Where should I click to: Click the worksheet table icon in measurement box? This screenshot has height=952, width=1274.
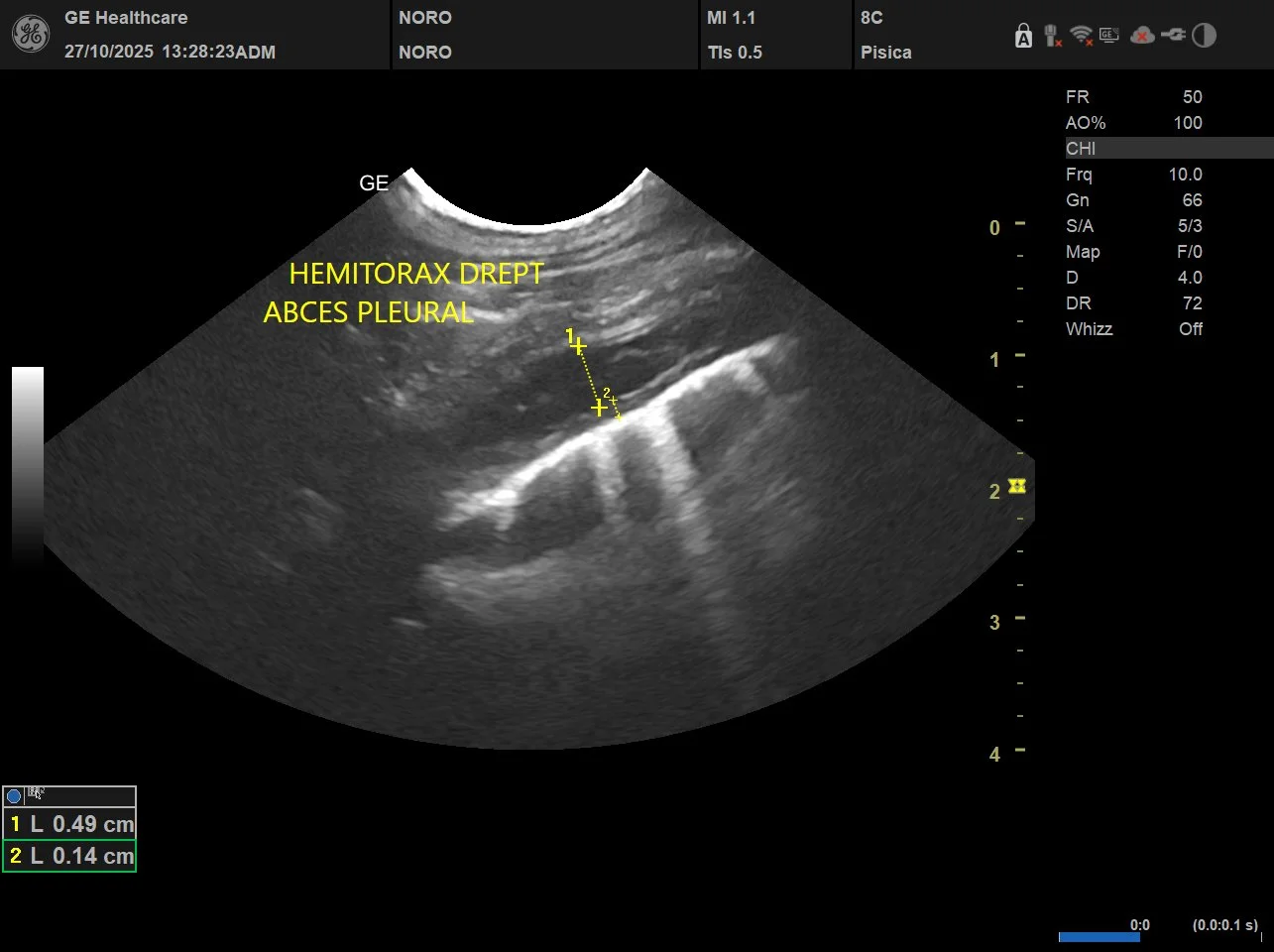coord(36,793)
